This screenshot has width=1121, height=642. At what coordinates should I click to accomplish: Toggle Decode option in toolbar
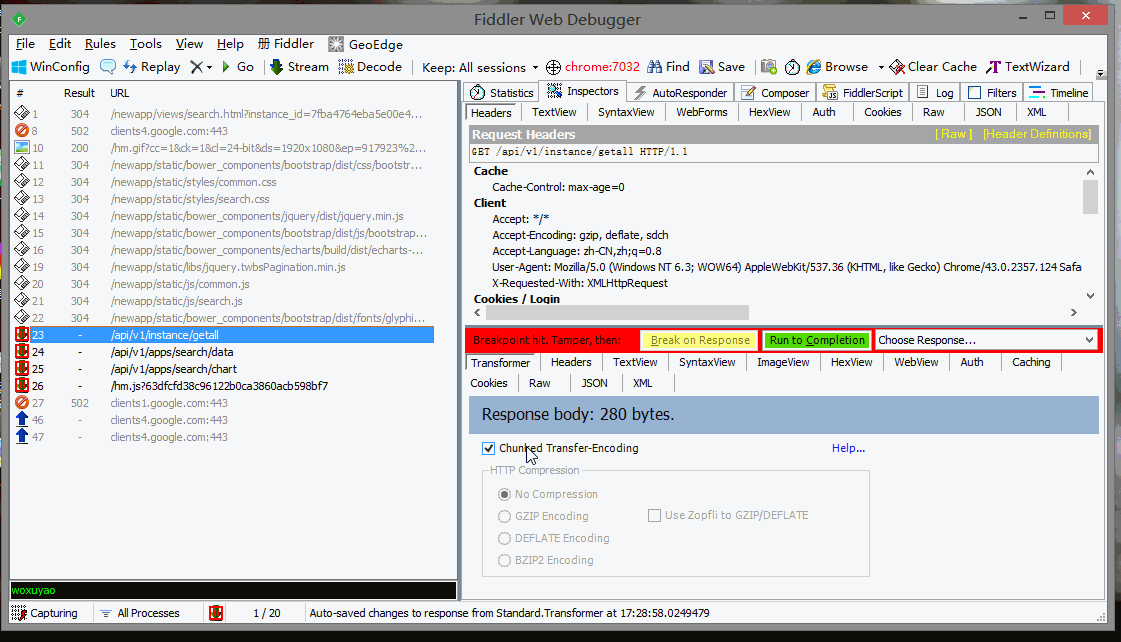370,66
